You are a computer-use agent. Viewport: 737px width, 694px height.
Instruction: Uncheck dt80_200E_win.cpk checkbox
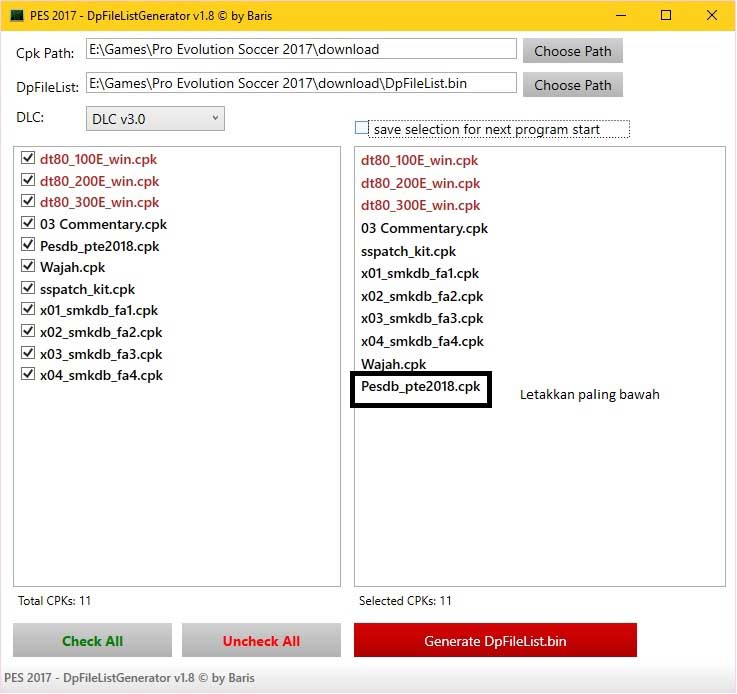coord(28,179)
